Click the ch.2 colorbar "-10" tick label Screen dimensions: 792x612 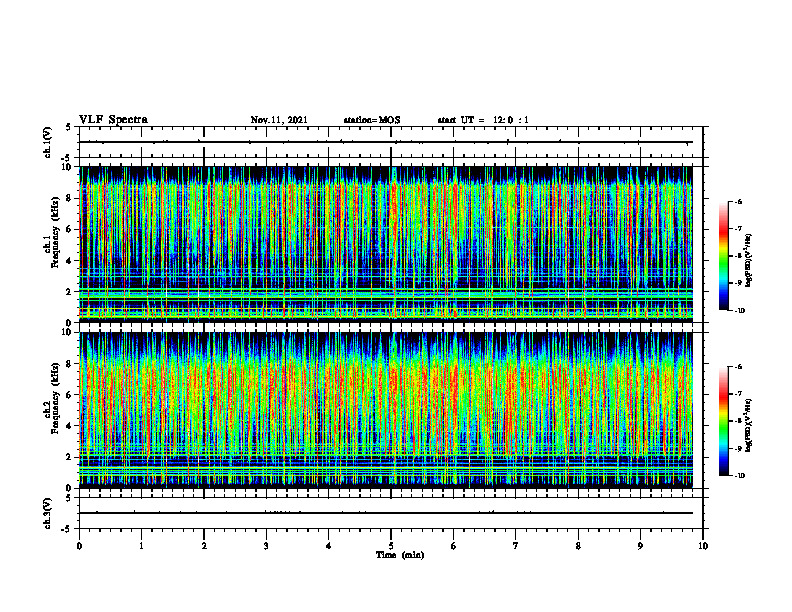739,476
